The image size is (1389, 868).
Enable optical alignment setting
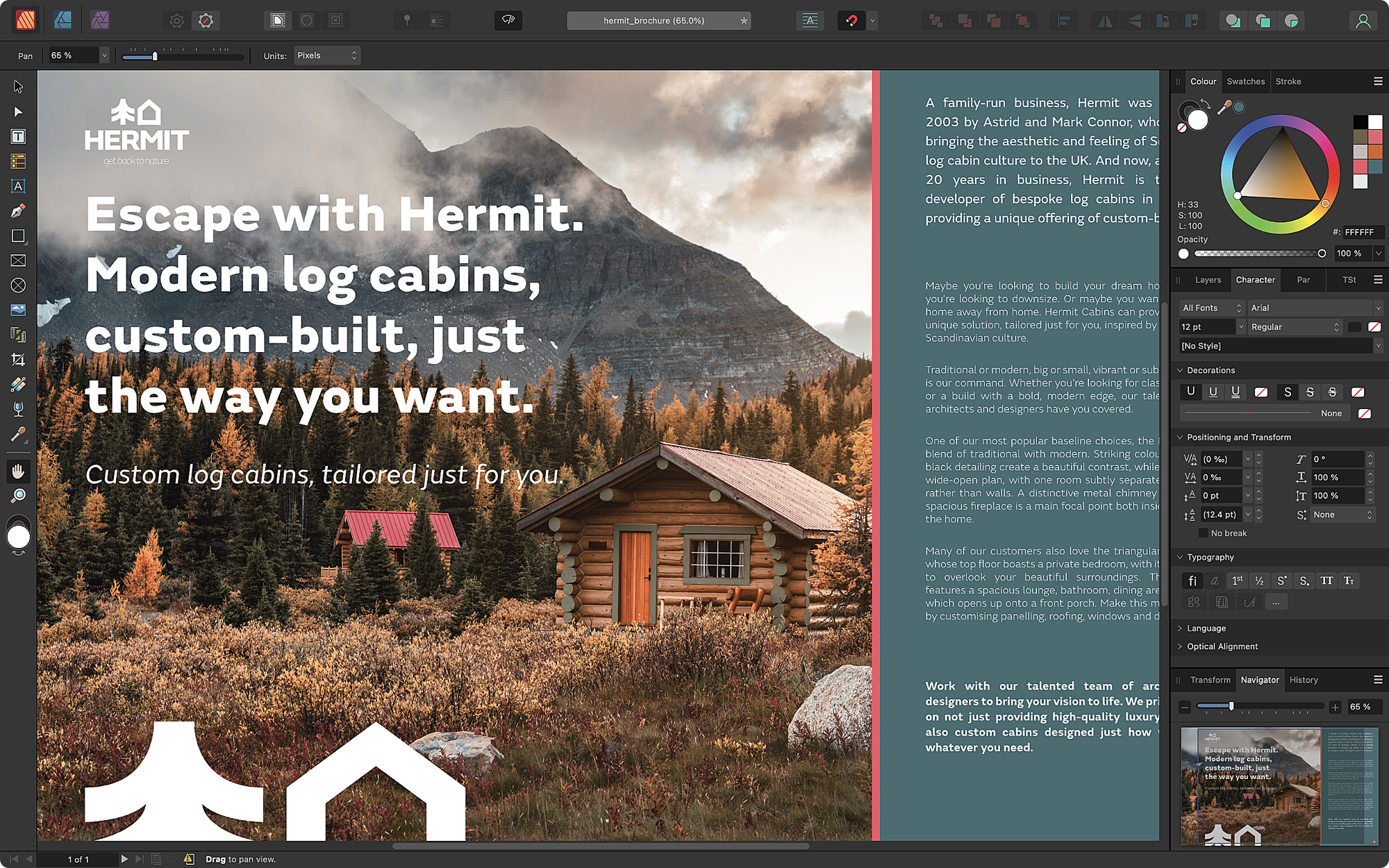[x=1184, y=645]
